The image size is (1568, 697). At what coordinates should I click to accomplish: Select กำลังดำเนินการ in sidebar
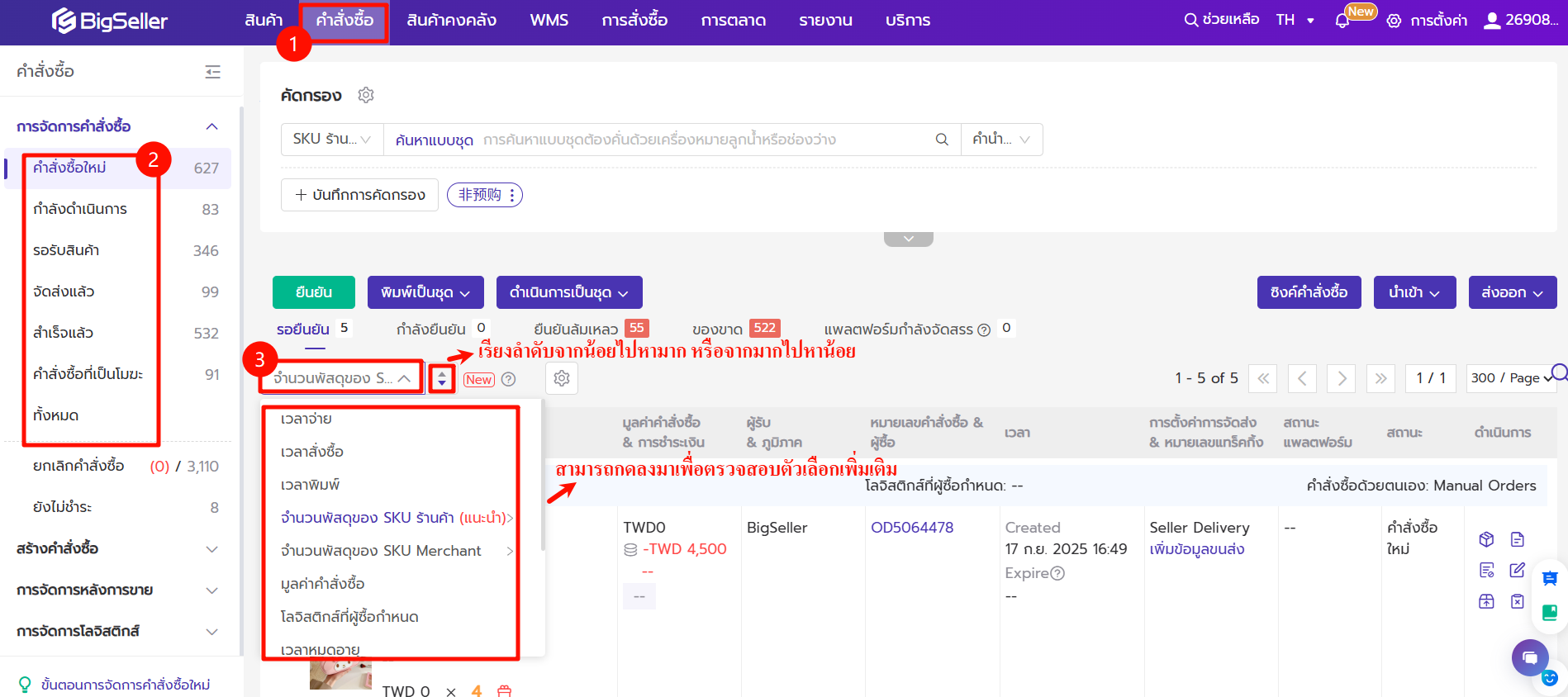coord(80,209)
